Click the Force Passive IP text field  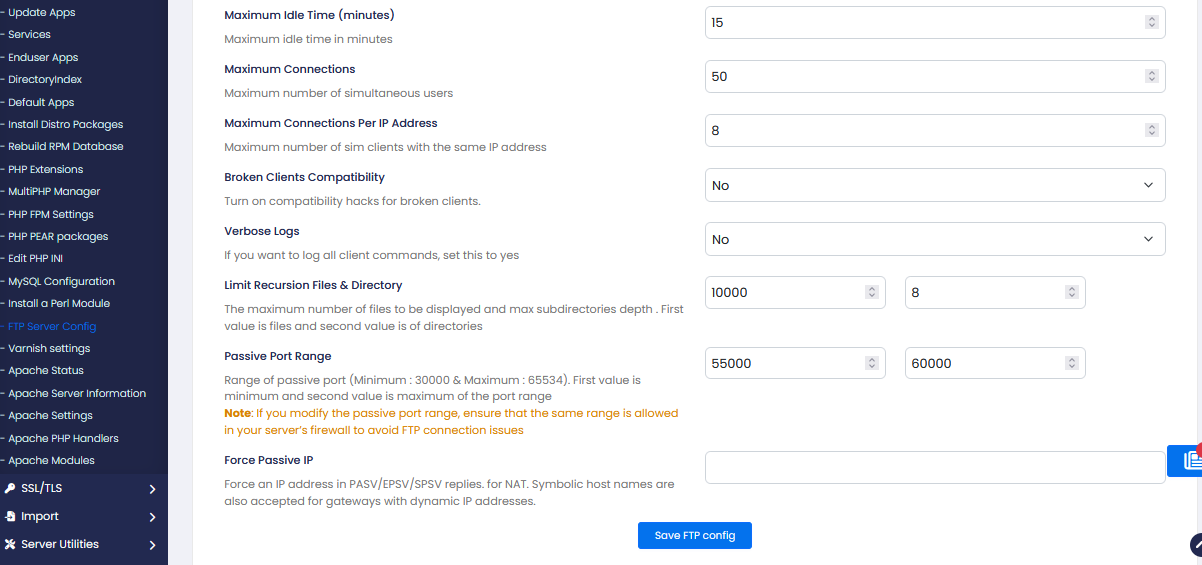[x=935, y=467]
